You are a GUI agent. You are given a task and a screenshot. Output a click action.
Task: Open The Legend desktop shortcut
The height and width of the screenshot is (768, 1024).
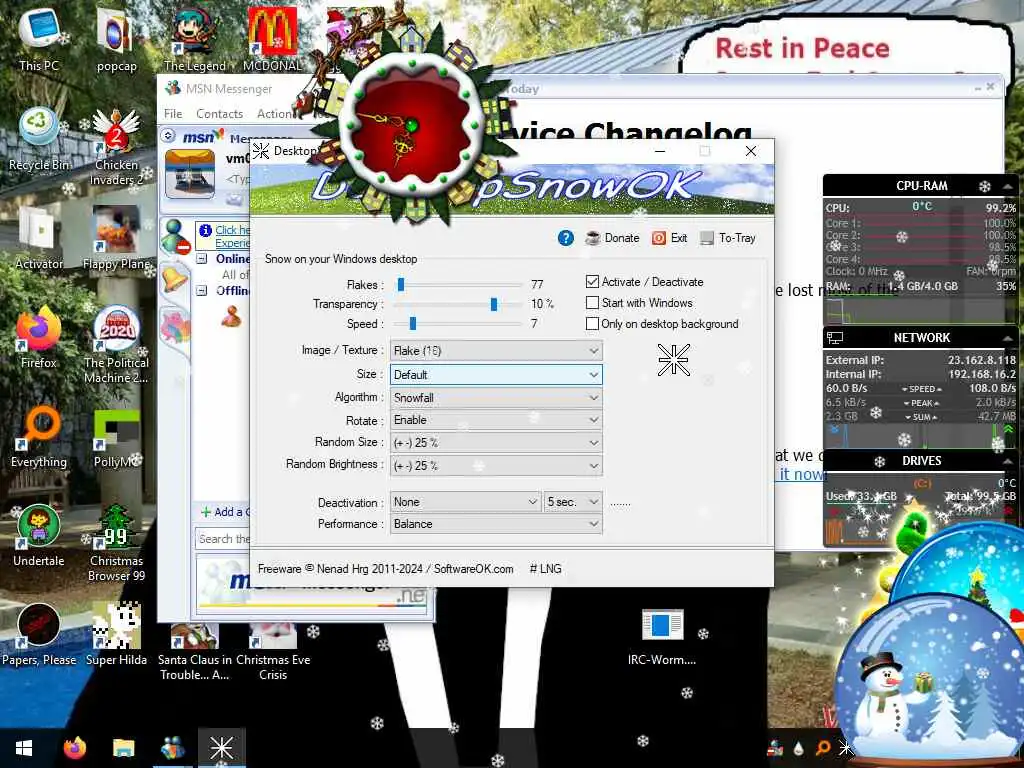[x=195, y=39]
